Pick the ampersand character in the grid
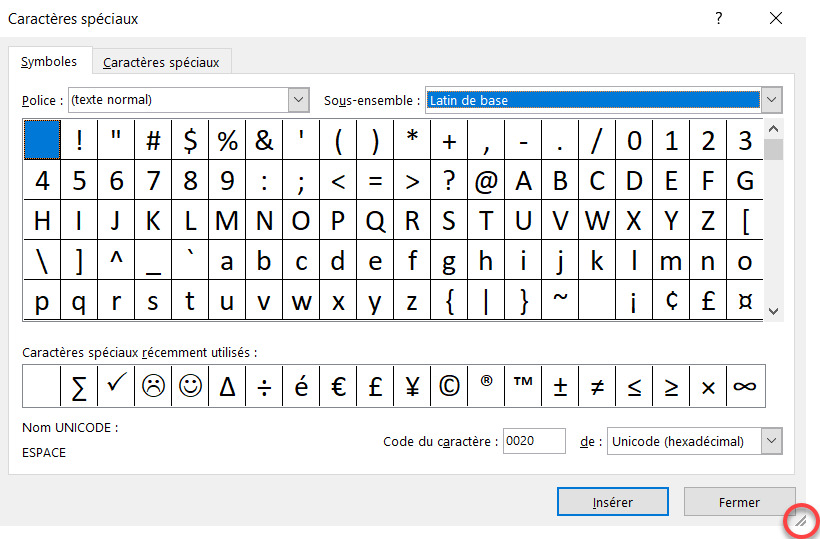 point(264,140)
